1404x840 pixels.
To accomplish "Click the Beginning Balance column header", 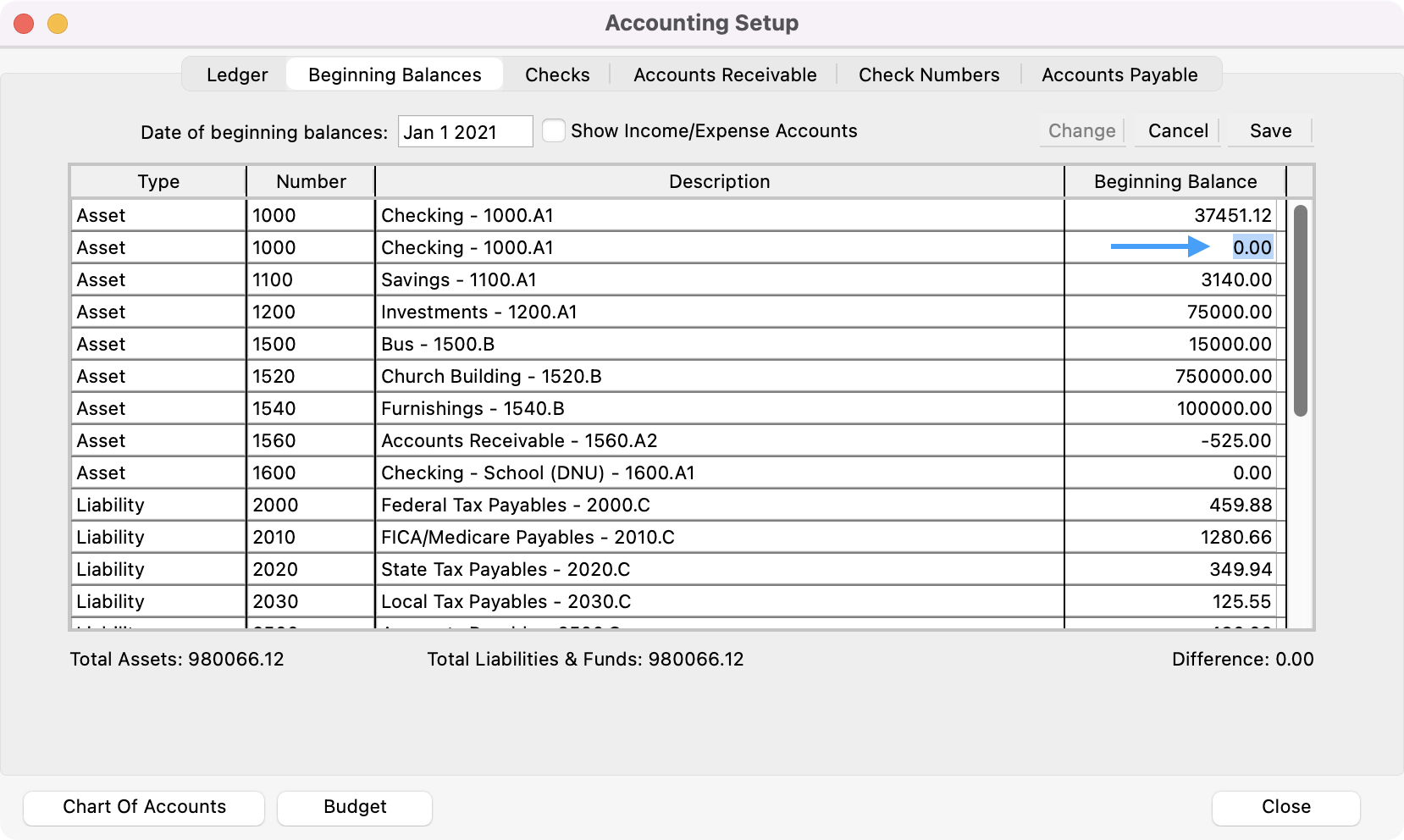I will click(x=1175, y=181).
